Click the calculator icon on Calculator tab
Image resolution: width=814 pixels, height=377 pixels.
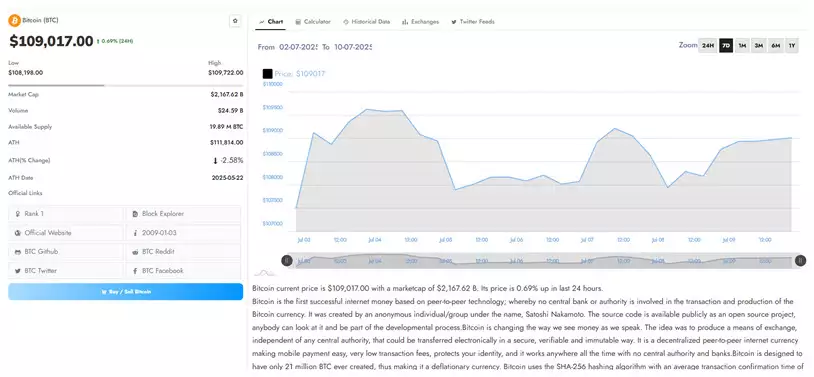298,22
